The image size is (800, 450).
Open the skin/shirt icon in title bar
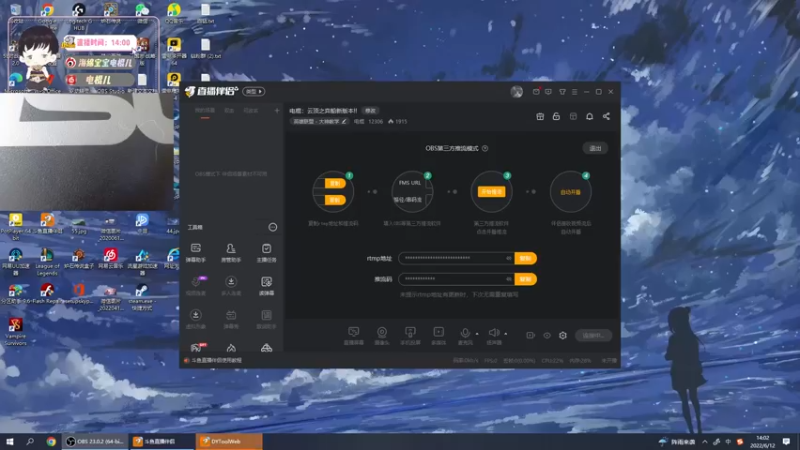pyautogui.click(x=562, y=92)
